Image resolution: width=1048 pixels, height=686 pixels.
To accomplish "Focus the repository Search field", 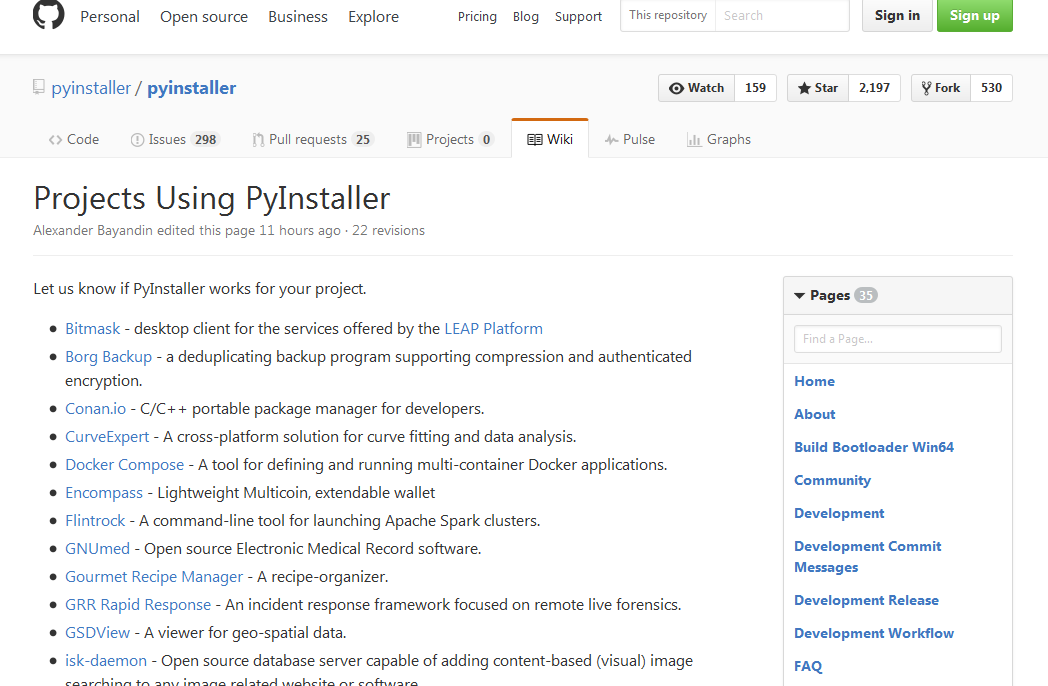I will [x=782, y=15].
